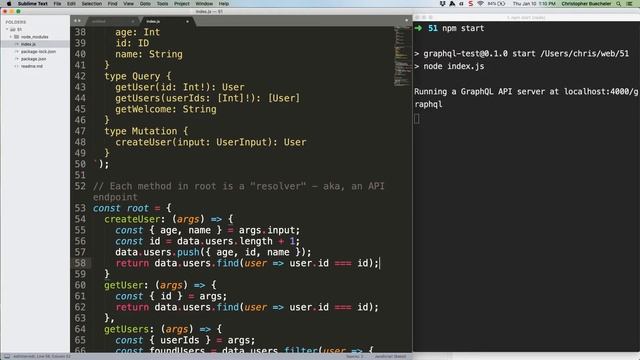Open the Project menu

pyautogui.click(x=182, y=4)
